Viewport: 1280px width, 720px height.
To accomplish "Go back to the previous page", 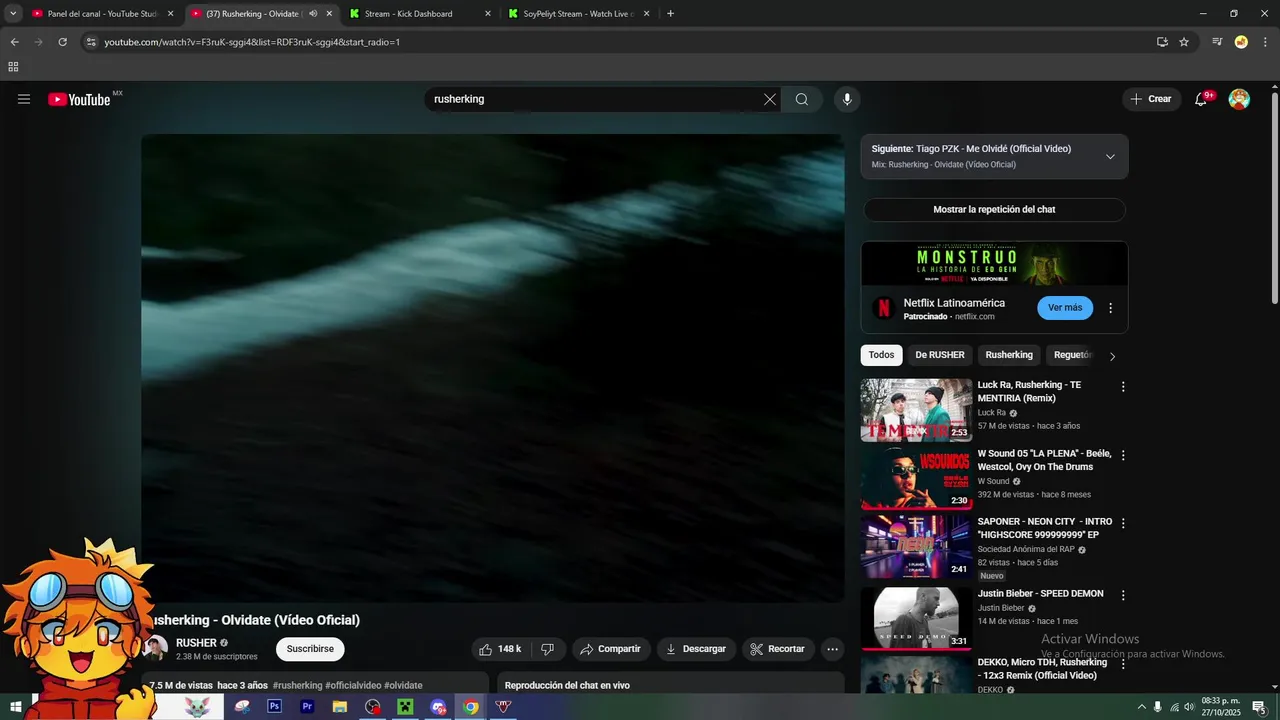I will [14, 42].
